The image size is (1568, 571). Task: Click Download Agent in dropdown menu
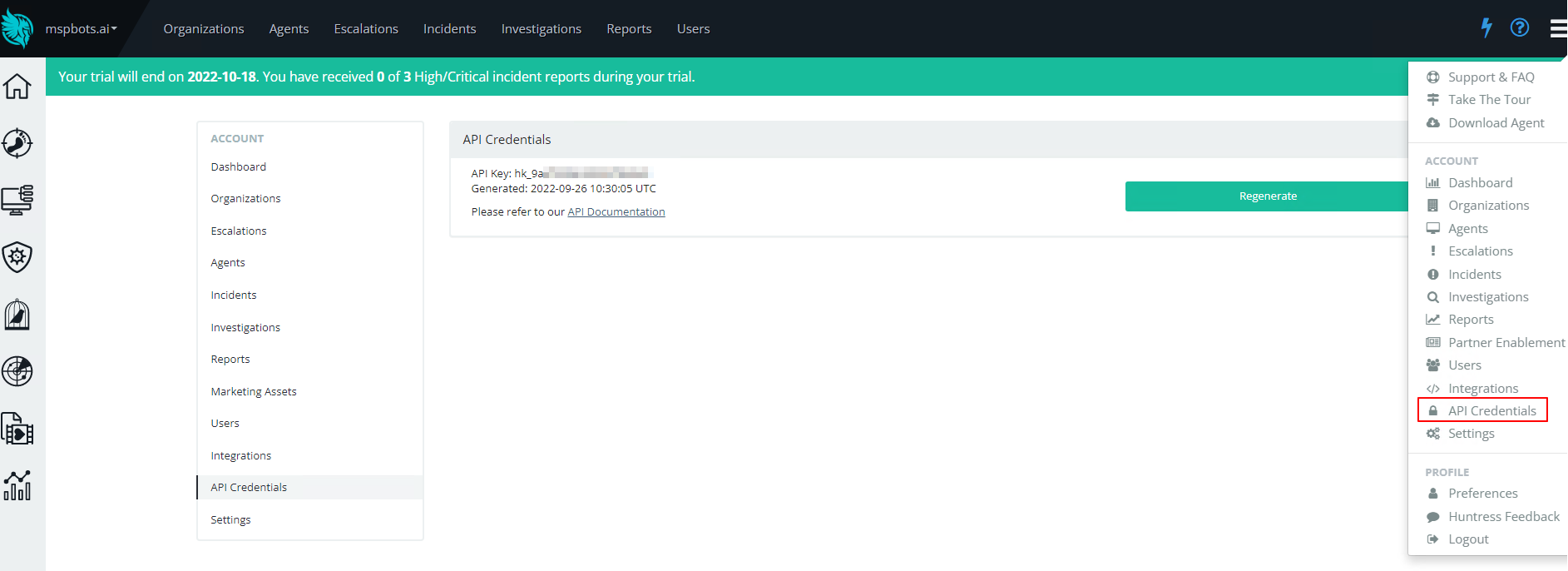1496,123
